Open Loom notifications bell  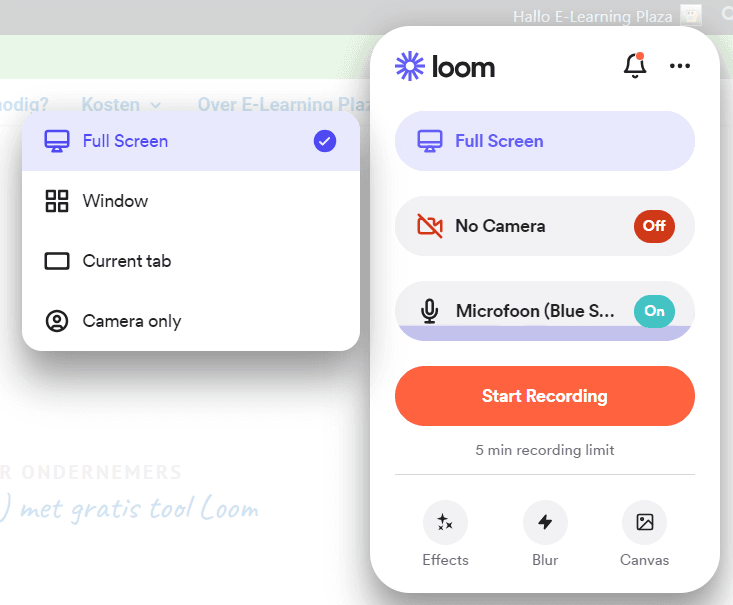pyautogui.click(x=634, y=66)
